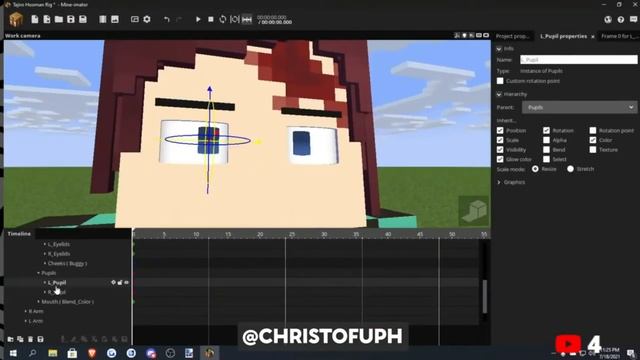Expand the L Arm timeline item

tap(26, 321)
